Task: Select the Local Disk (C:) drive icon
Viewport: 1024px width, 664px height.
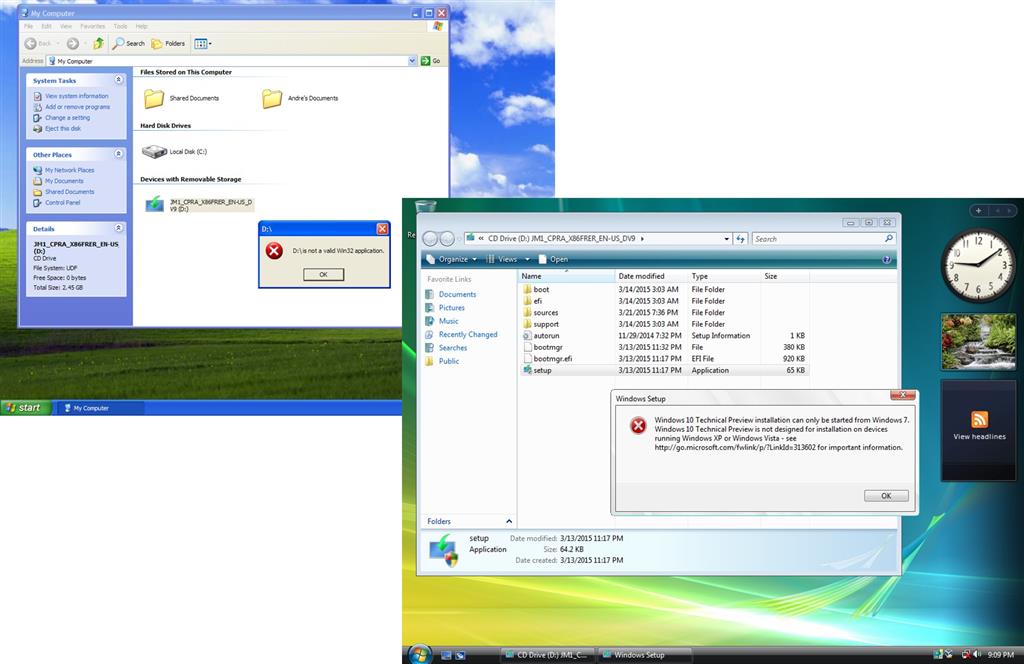Action: coord(155,151)
